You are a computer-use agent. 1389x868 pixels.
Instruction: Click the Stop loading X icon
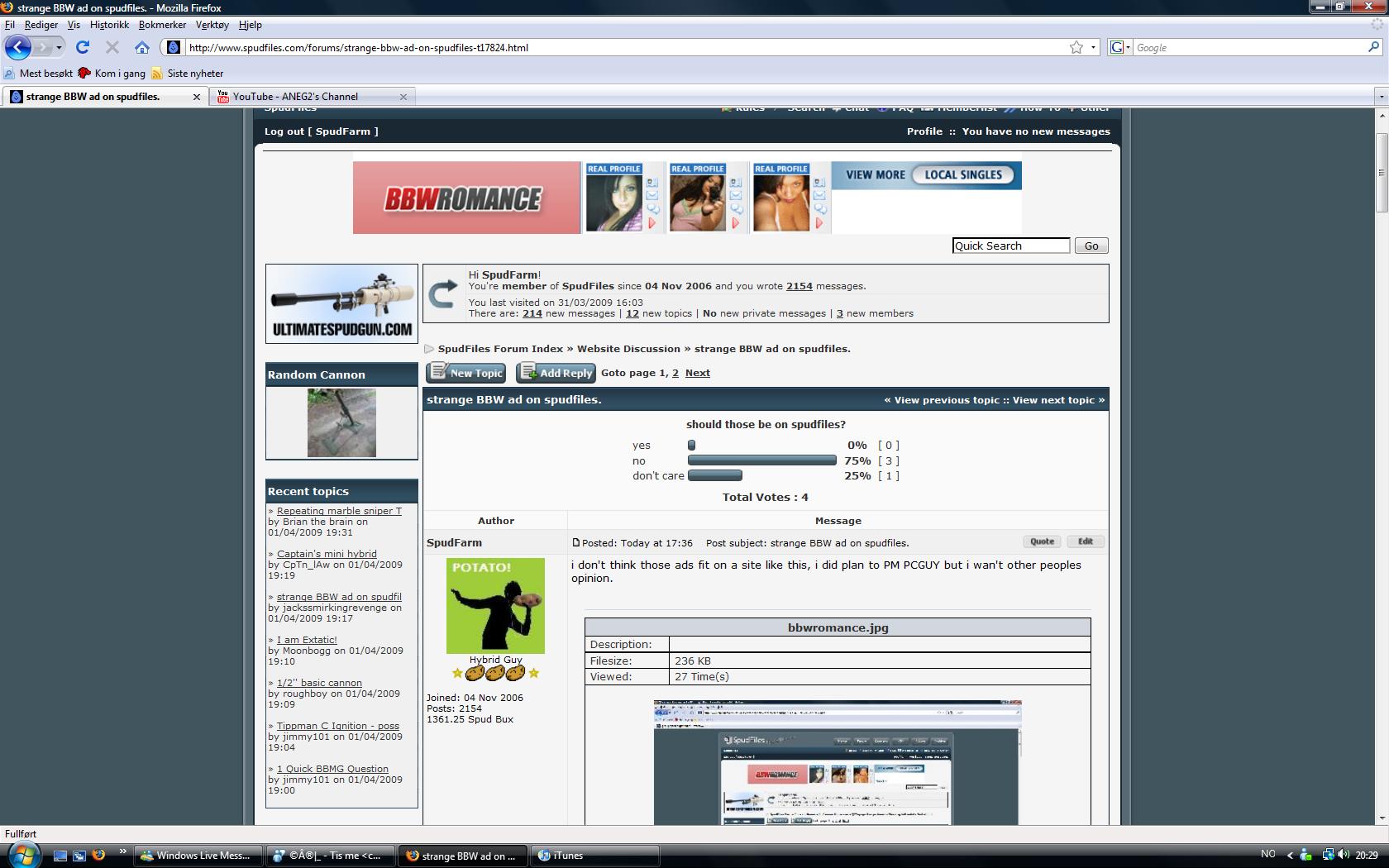112,47
